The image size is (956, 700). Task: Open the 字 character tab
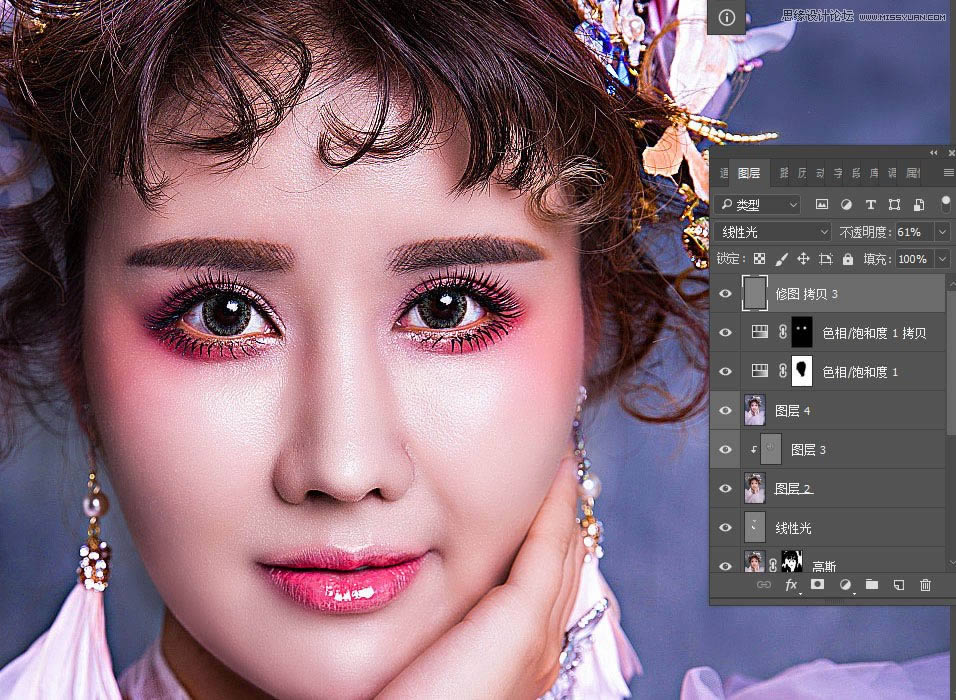point(838,173)
